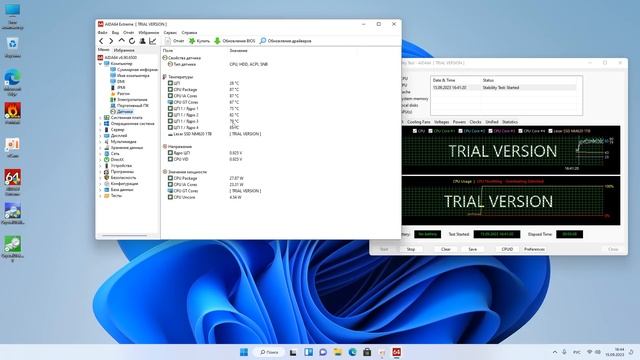
Task: Select Портативный ПК tree item
Action: 129,106
